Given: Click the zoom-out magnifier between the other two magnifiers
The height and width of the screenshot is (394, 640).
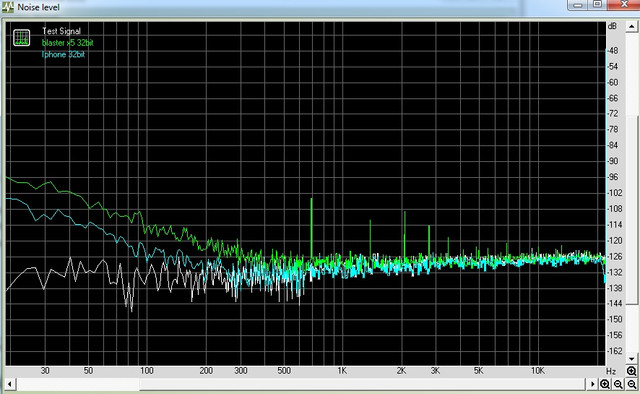Looking at the screenshot, I should 618,384.
